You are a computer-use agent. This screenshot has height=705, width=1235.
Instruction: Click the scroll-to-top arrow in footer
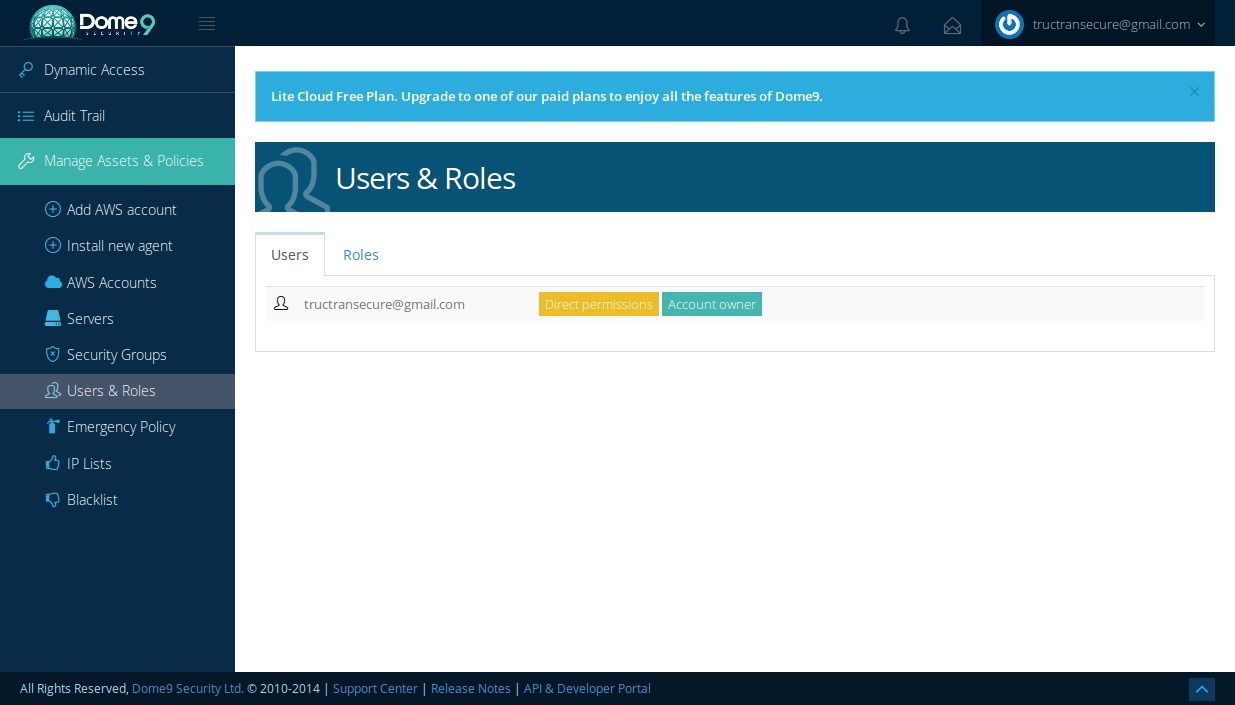[x=1201, y=689]
